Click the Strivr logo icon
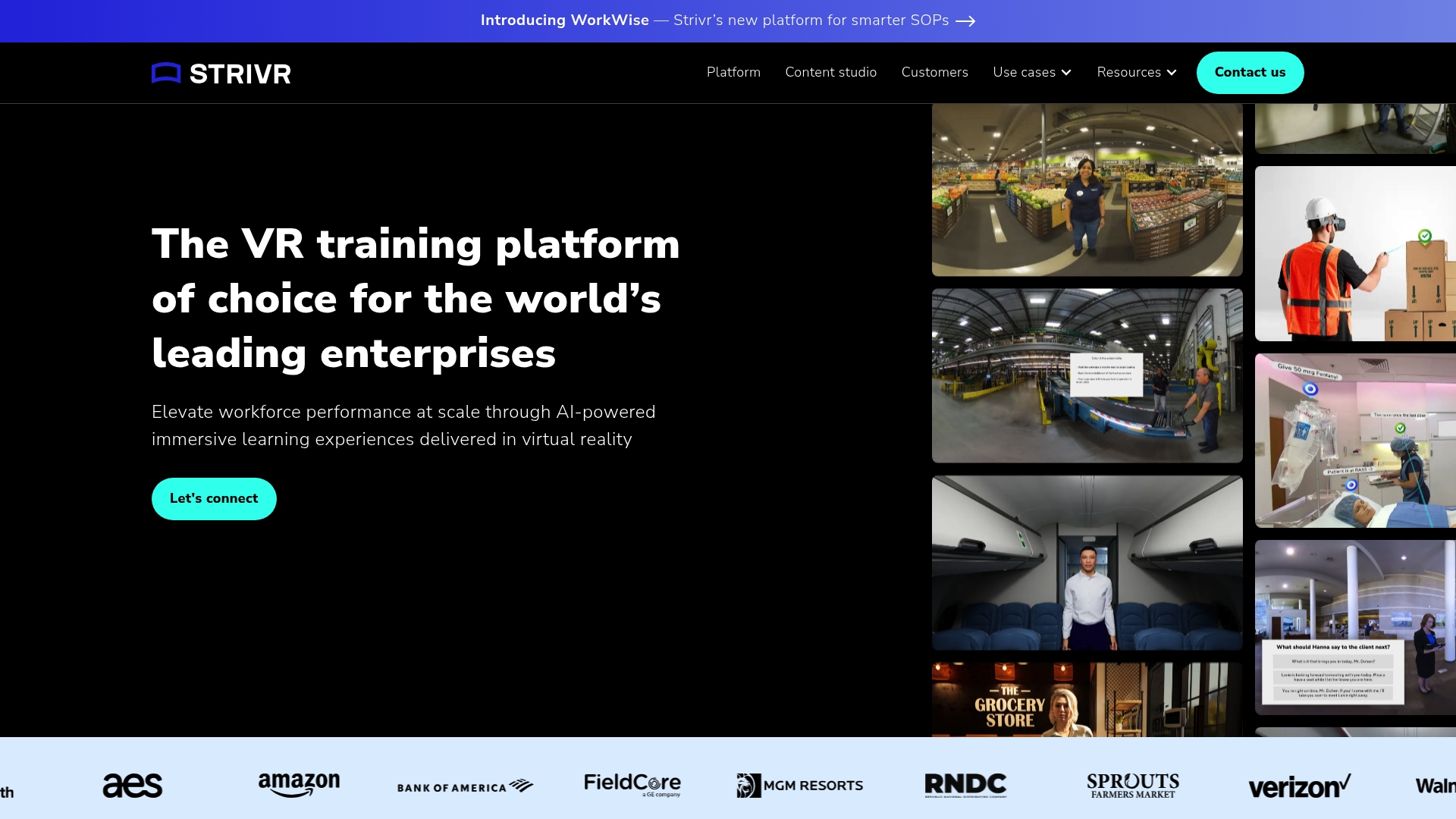 click(x=165, y=73)
